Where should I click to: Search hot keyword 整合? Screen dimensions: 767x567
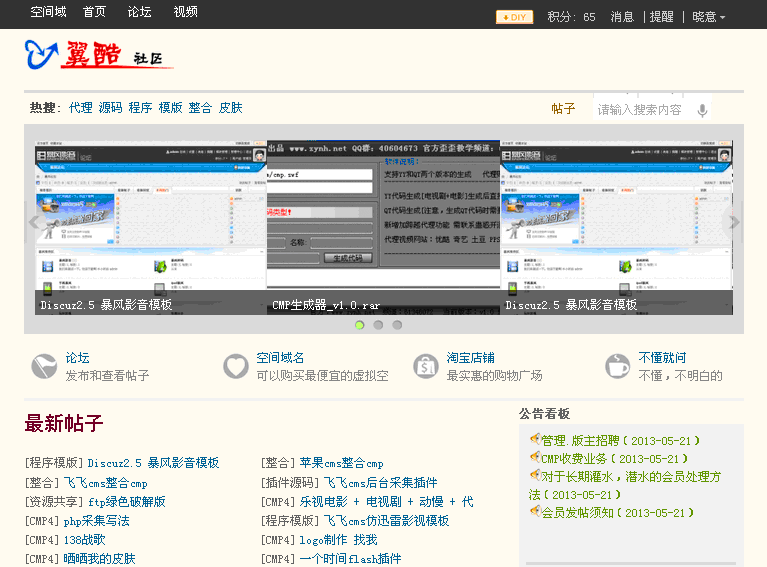200,108
